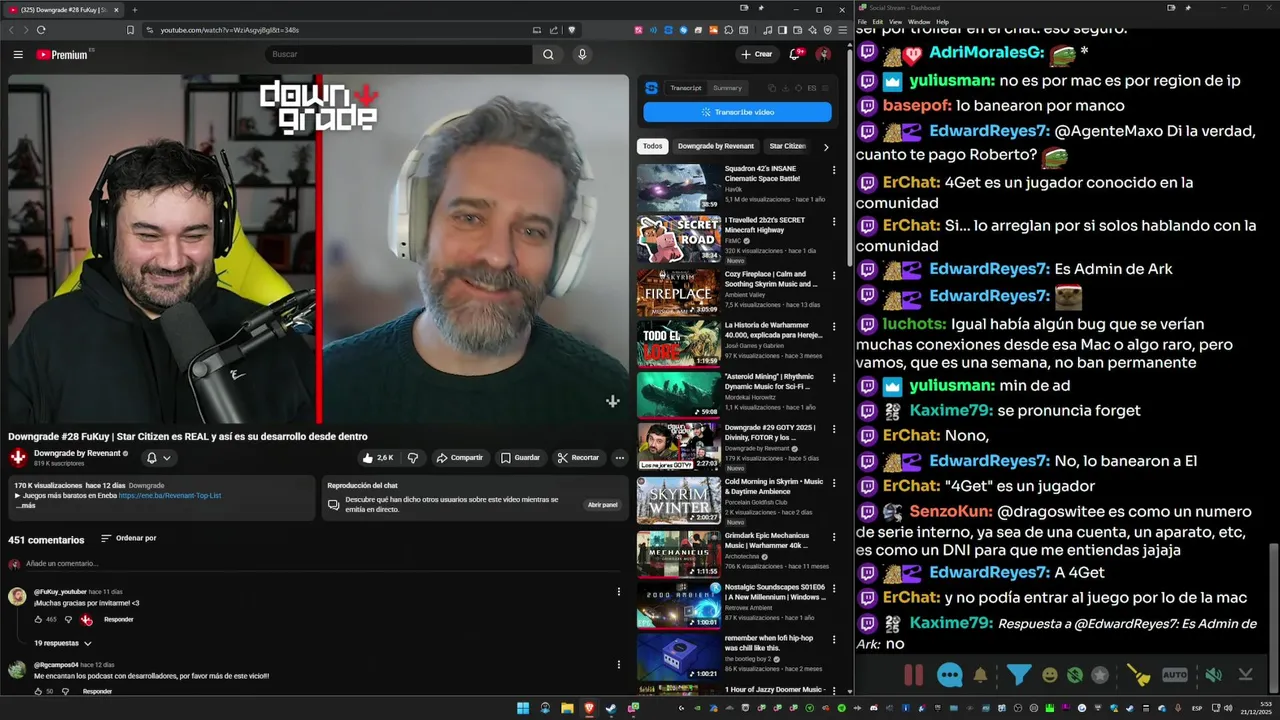Select the Downgrade by Revenant filter chip
The height and width of the screenshot is (720, 1280).
click(x=716, y=146)
